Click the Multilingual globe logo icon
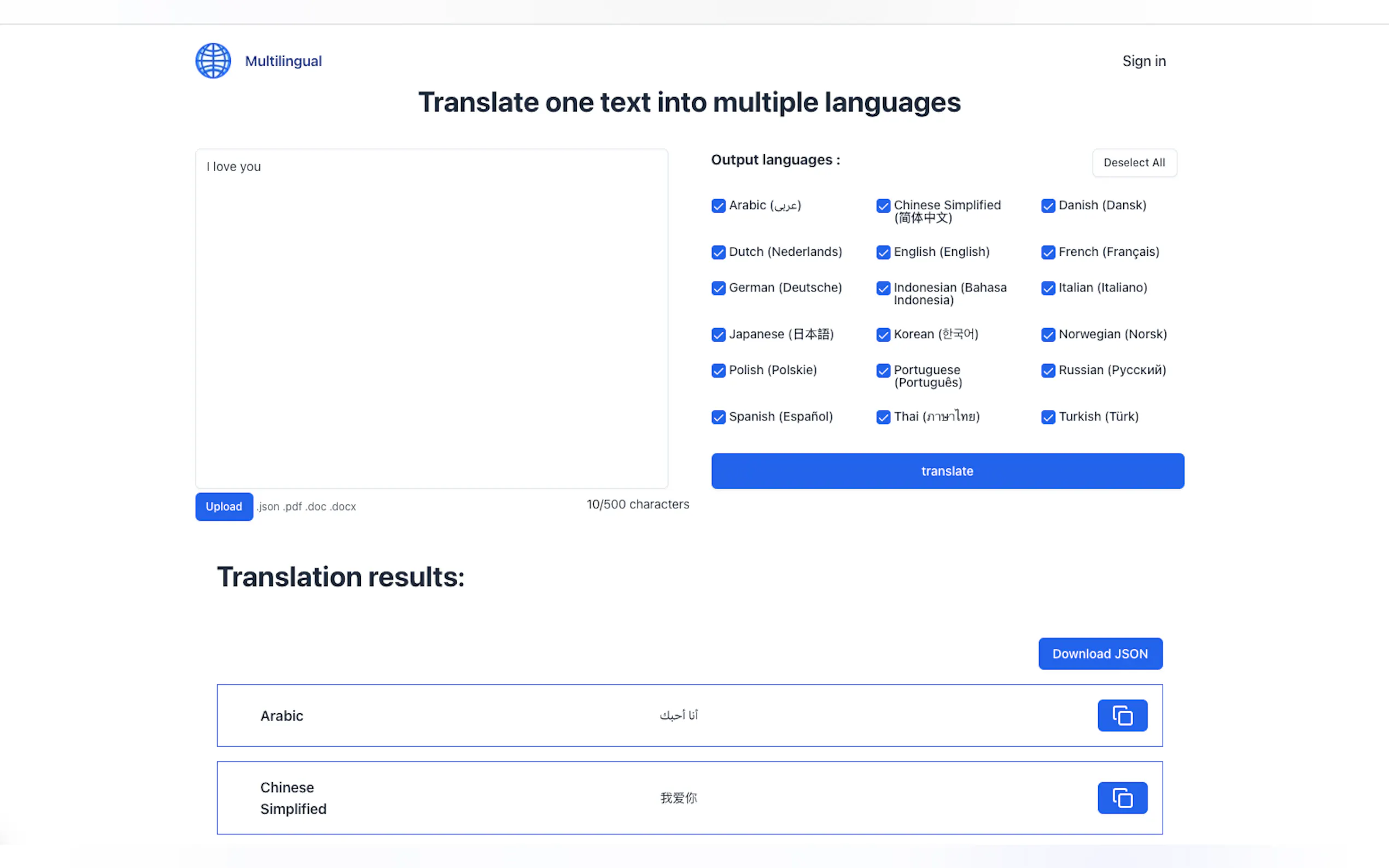The height and width of the screenshot is (868, 1389). click(213, 61)
